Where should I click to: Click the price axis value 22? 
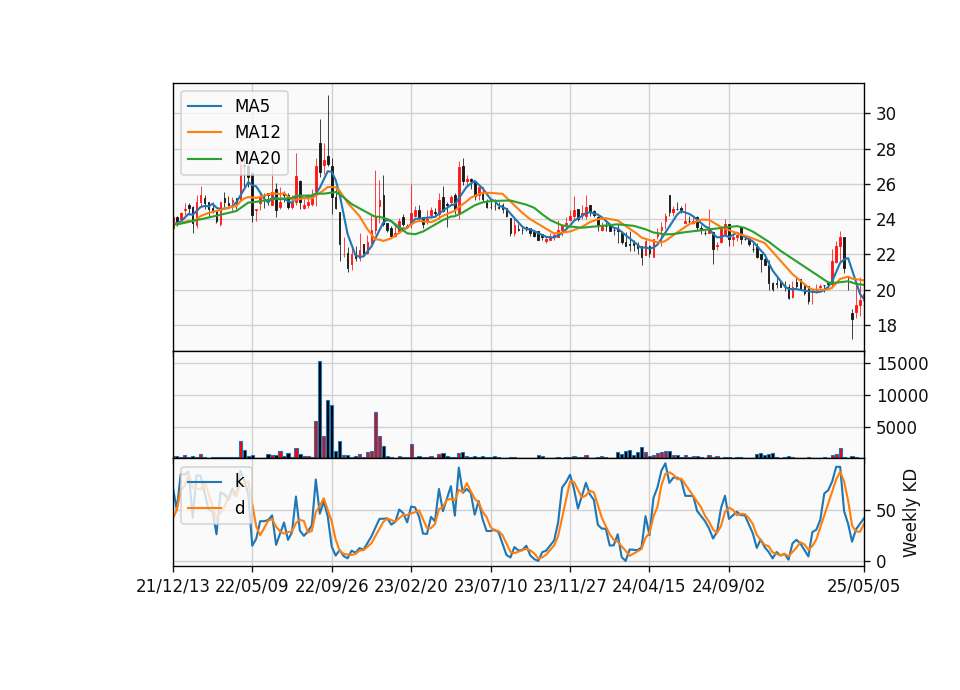pos(886,255)
